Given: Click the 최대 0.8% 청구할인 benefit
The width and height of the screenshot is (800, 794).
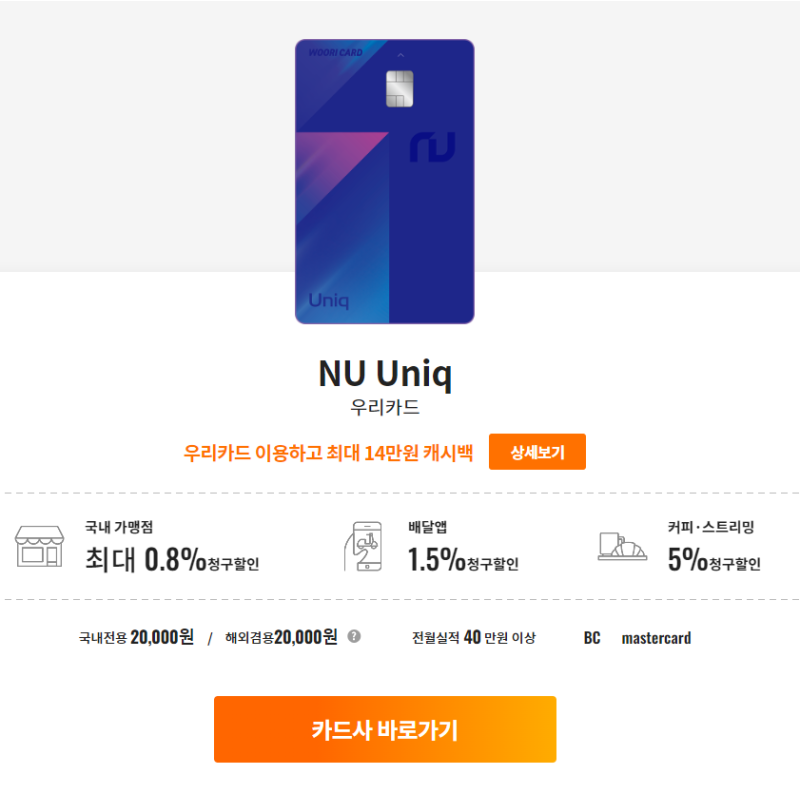Looking at the screenshot, I should pos(172,559).
